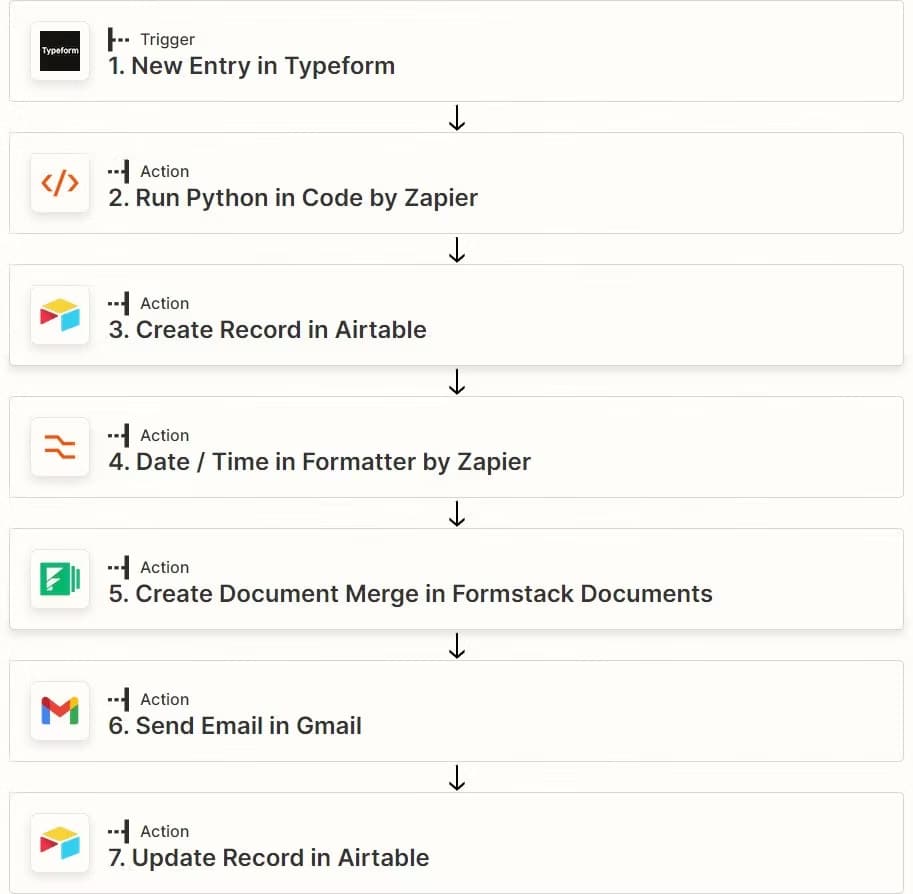The width and height of the screenshot is (913, 894).
Task: Click the arrow below the Formstack step
Action: [x=457, y=646]
